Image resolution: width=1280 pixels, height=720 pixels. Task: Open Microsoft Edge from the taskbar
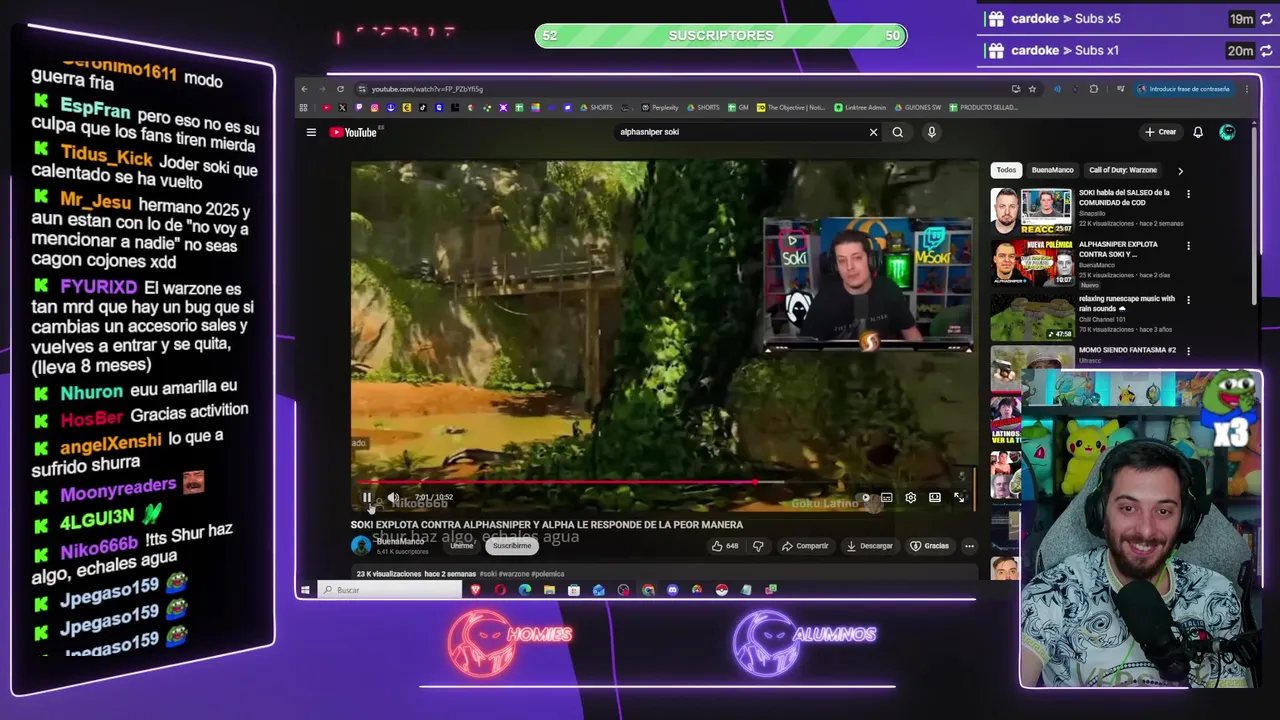coord(525,590)
